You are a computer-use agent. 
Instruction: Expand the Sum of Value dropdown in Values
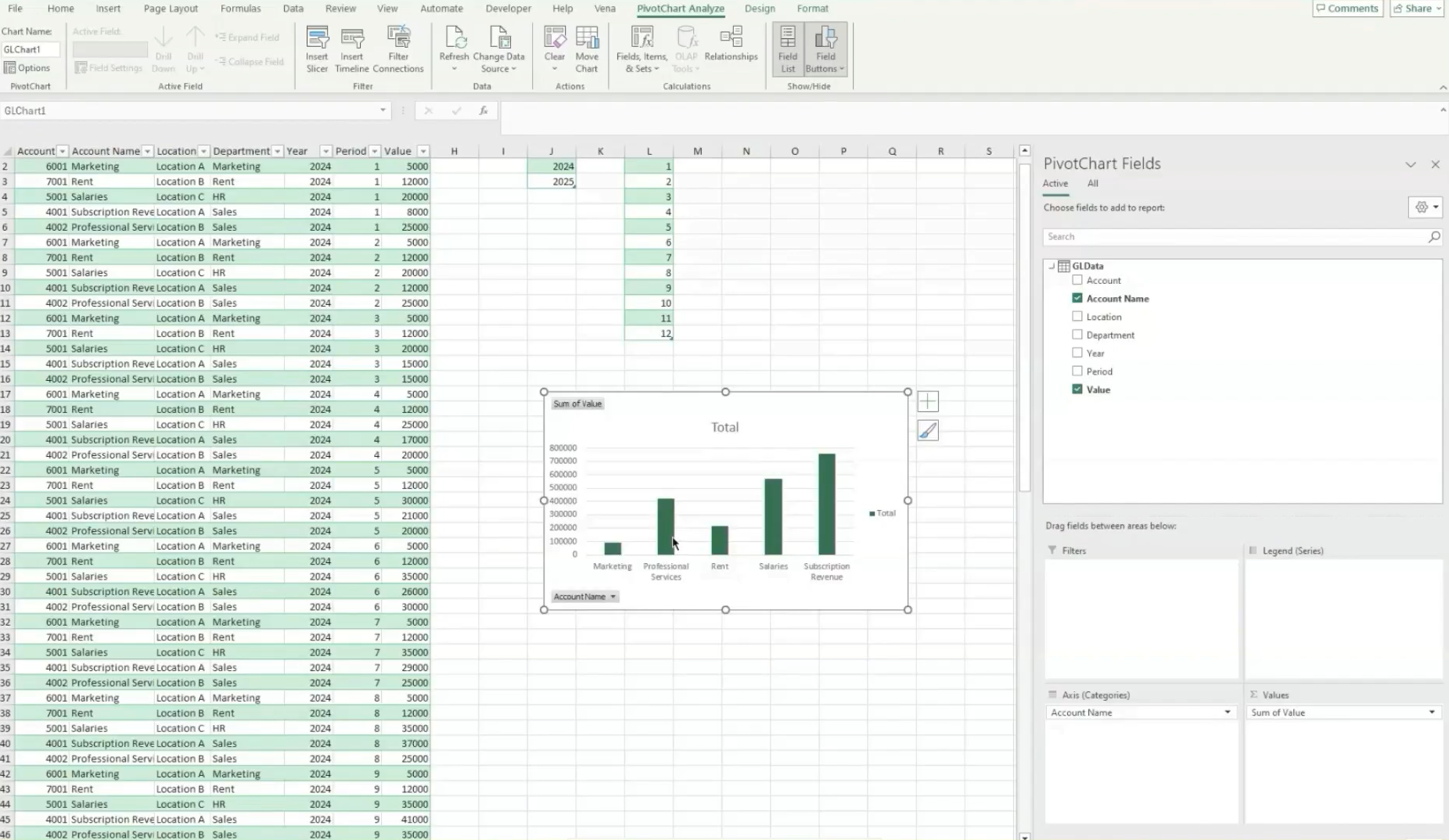[x=1433, y=712]
